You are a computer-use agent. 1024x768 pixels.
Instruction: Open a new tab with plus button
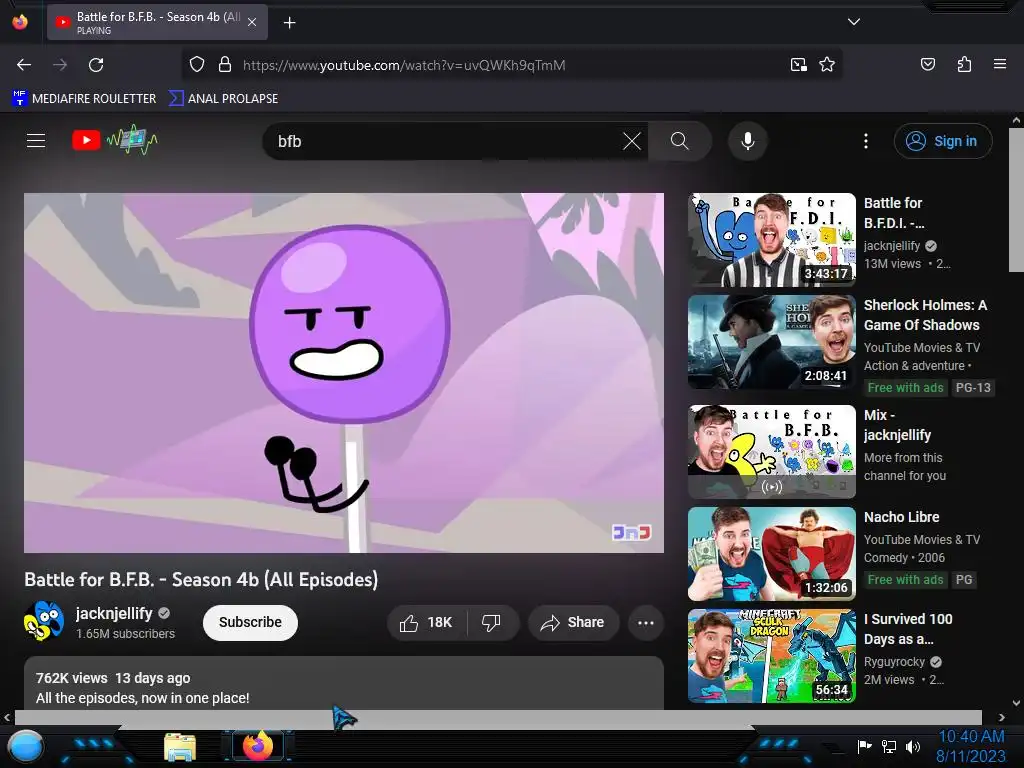[x=289, y=23]
